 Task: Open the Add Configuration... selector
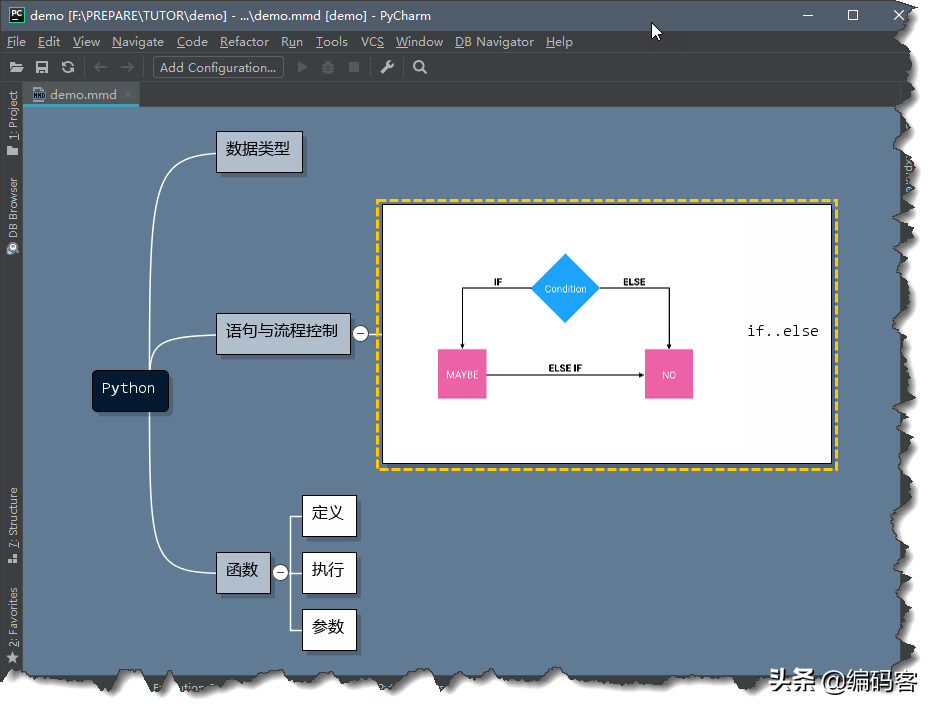point(218,67)
